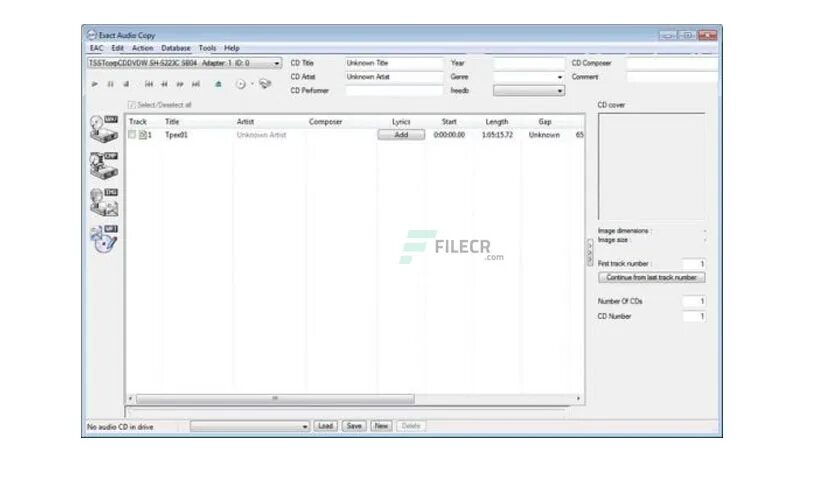Expand the Genre dropdown

coord(559,77)
